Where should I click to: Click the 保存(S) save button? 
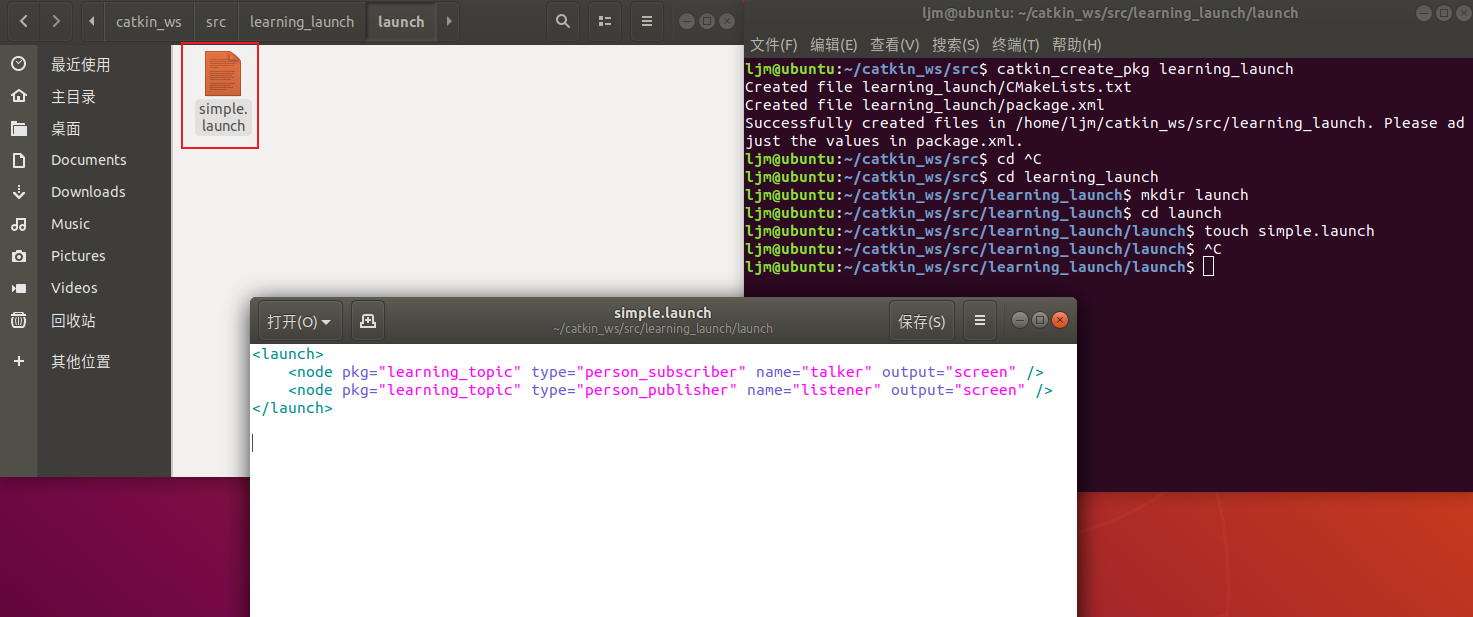tap(922, 321)
